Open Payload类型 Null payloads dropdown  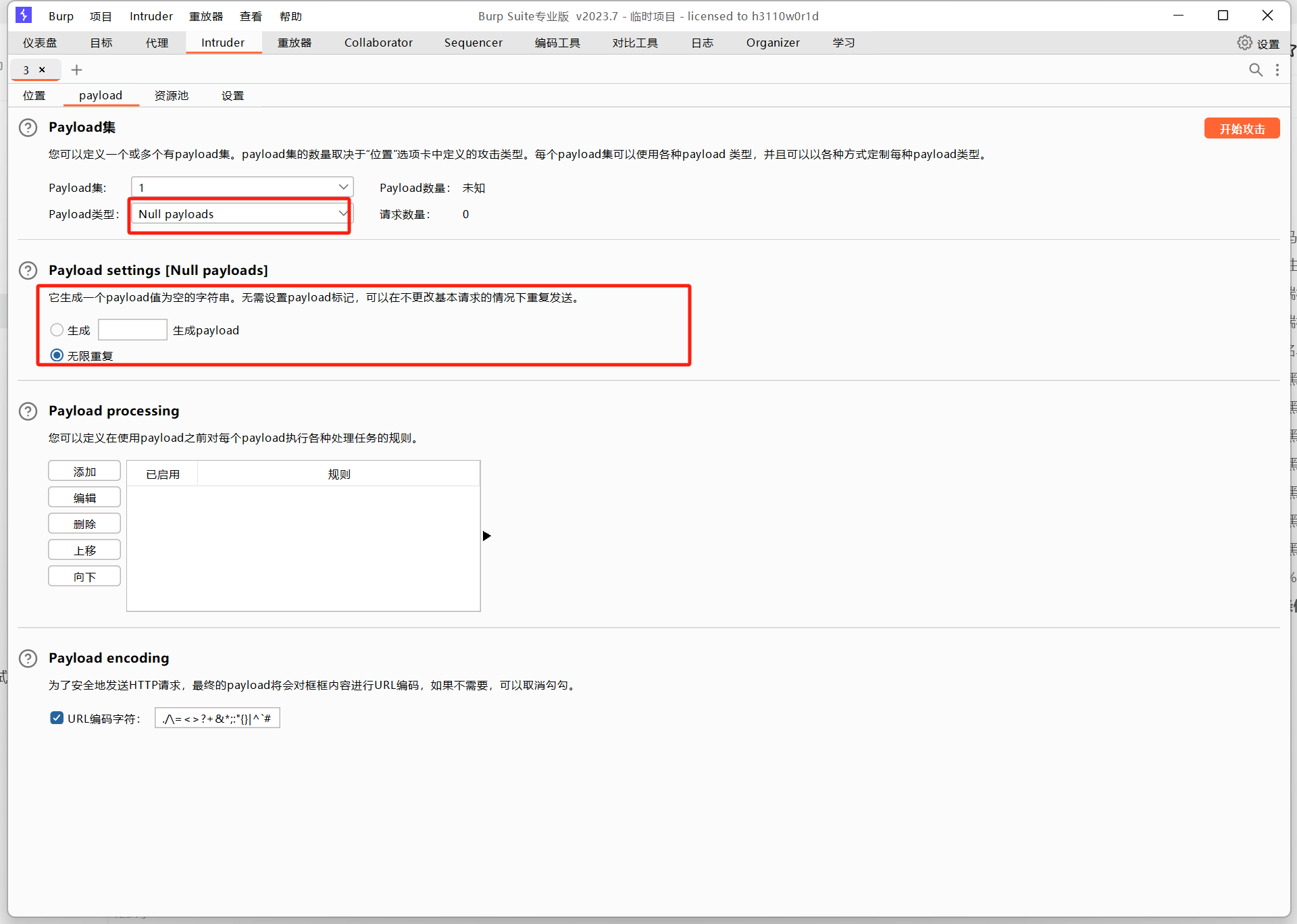coord(241,214)
